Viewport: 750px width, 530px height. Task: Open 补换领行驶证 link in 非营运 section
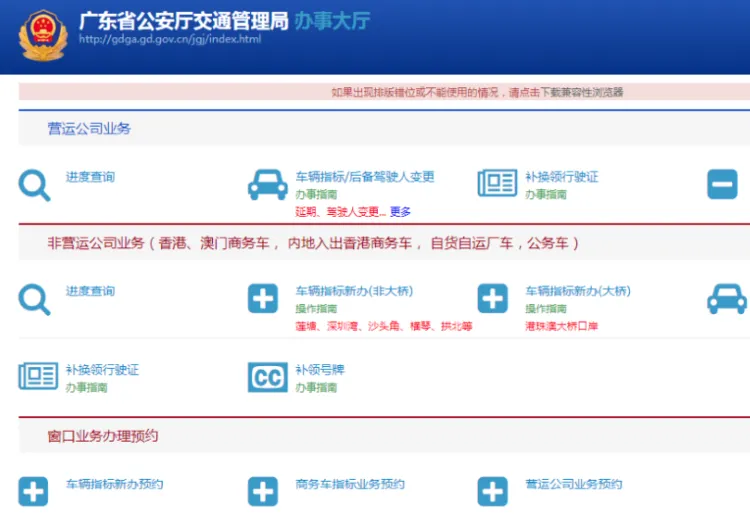tap(102, 370)
